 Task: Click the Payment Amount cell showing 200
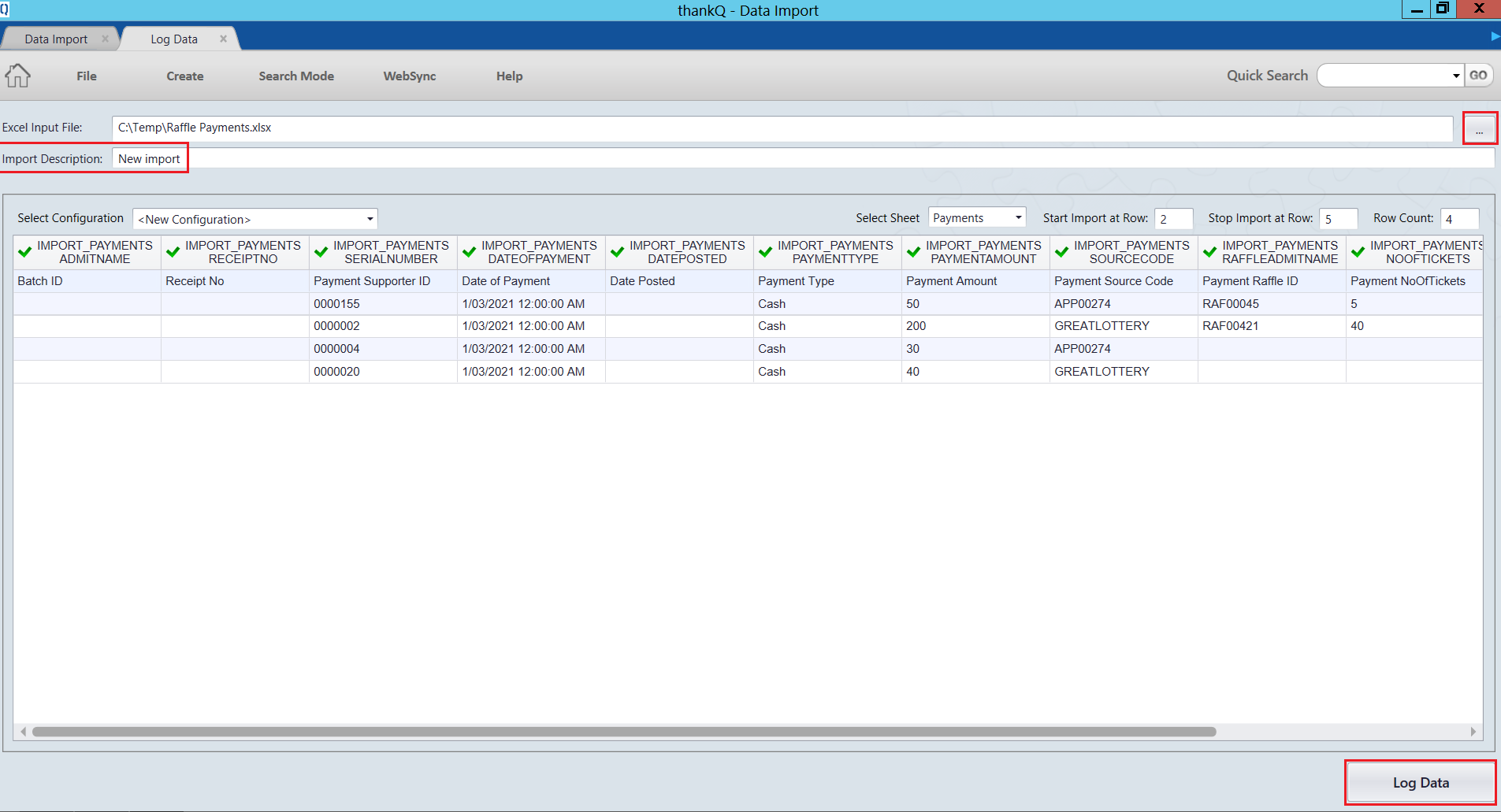(x=975, y=326)
